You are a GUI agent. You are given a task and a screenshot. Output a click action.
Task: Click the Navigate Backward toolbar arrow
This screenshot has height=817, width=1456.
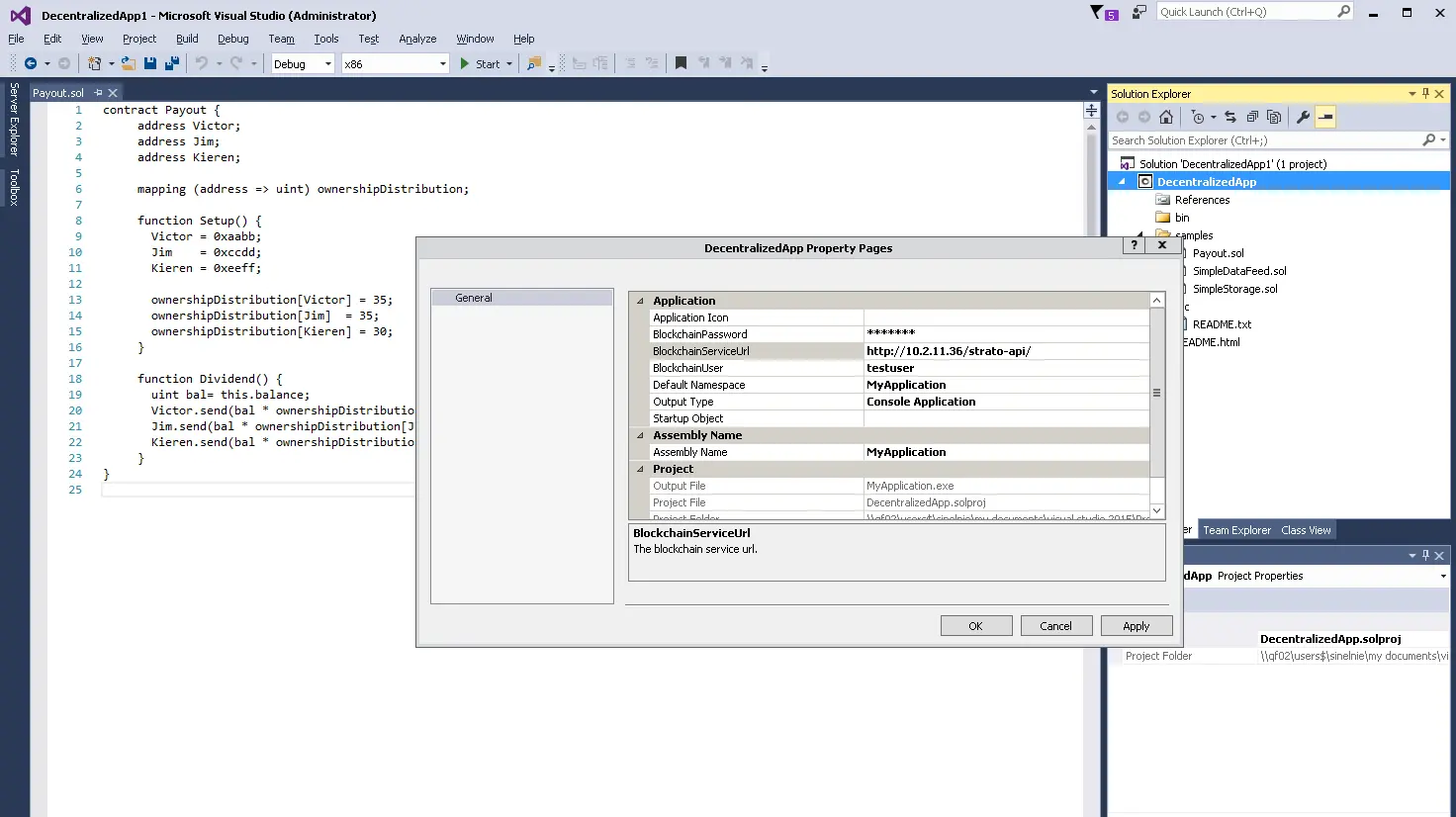[x=31, y=63]
